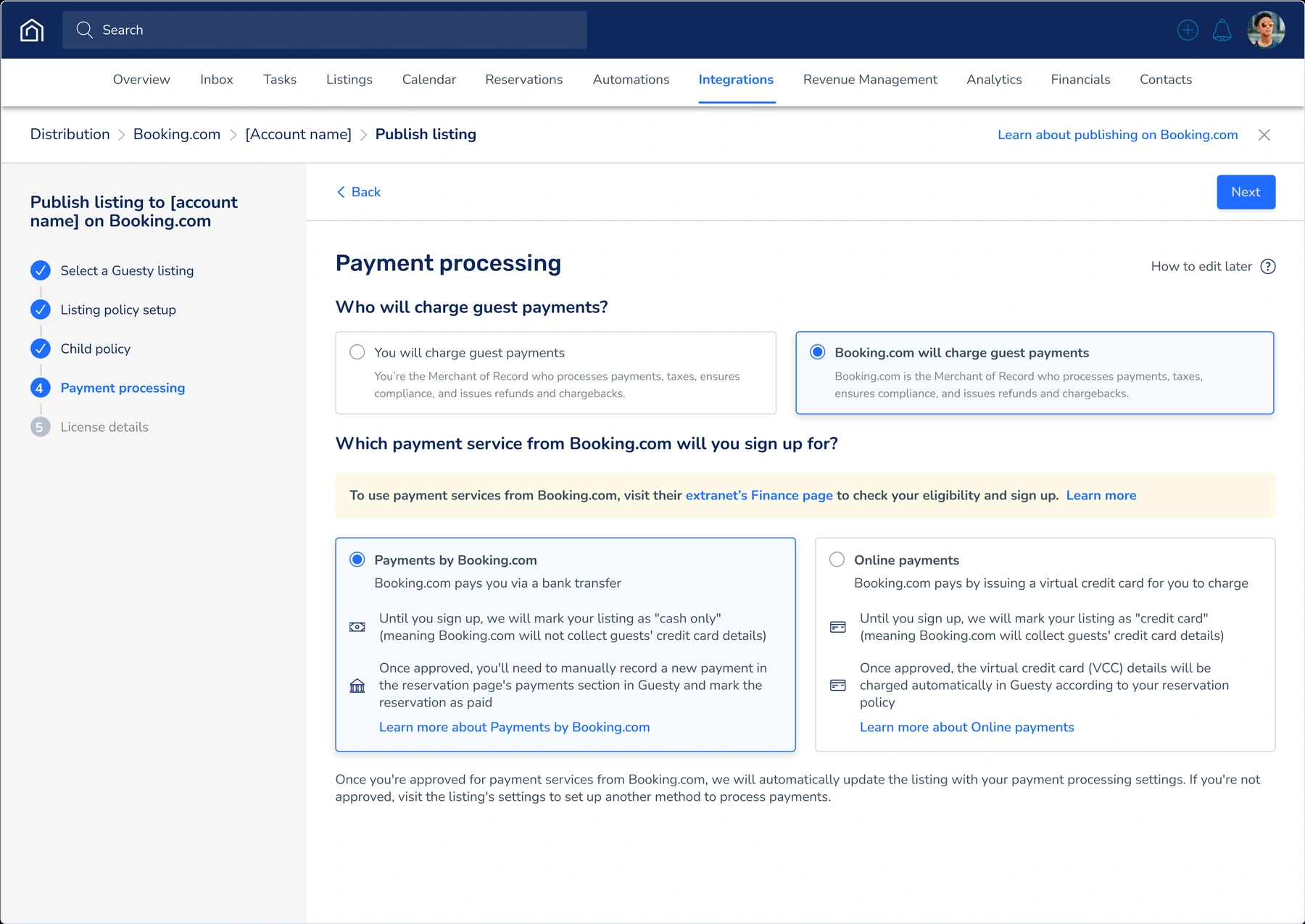Click the card icon beside VCC details

click(838, 686)
